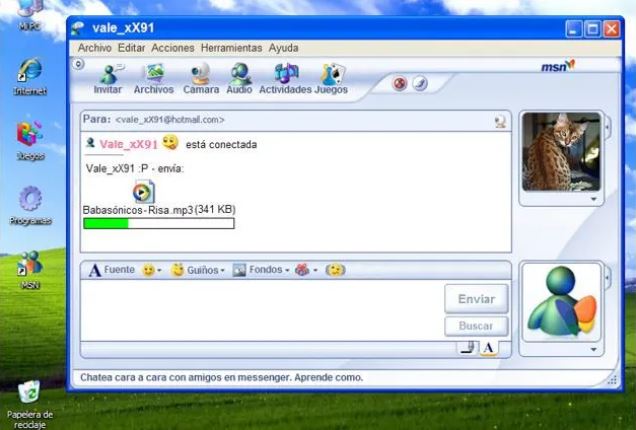Start the Camara webcam feature
This screenshot has height=430, width=636.
tap(201, 79)
